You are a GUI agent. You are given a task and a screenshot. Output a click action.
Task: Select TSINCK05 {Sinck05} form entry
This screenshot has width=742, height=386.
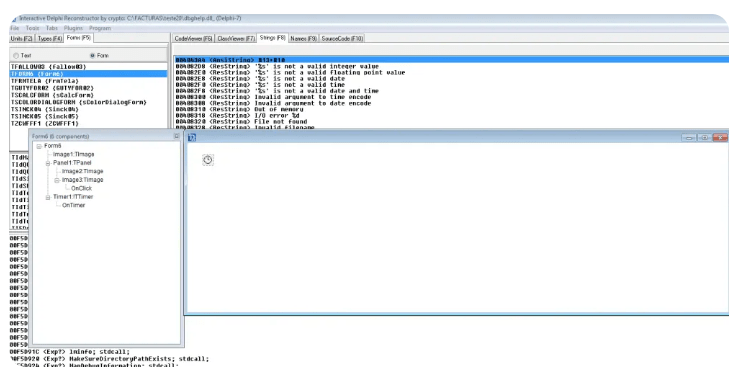click(x=88, y=116)
